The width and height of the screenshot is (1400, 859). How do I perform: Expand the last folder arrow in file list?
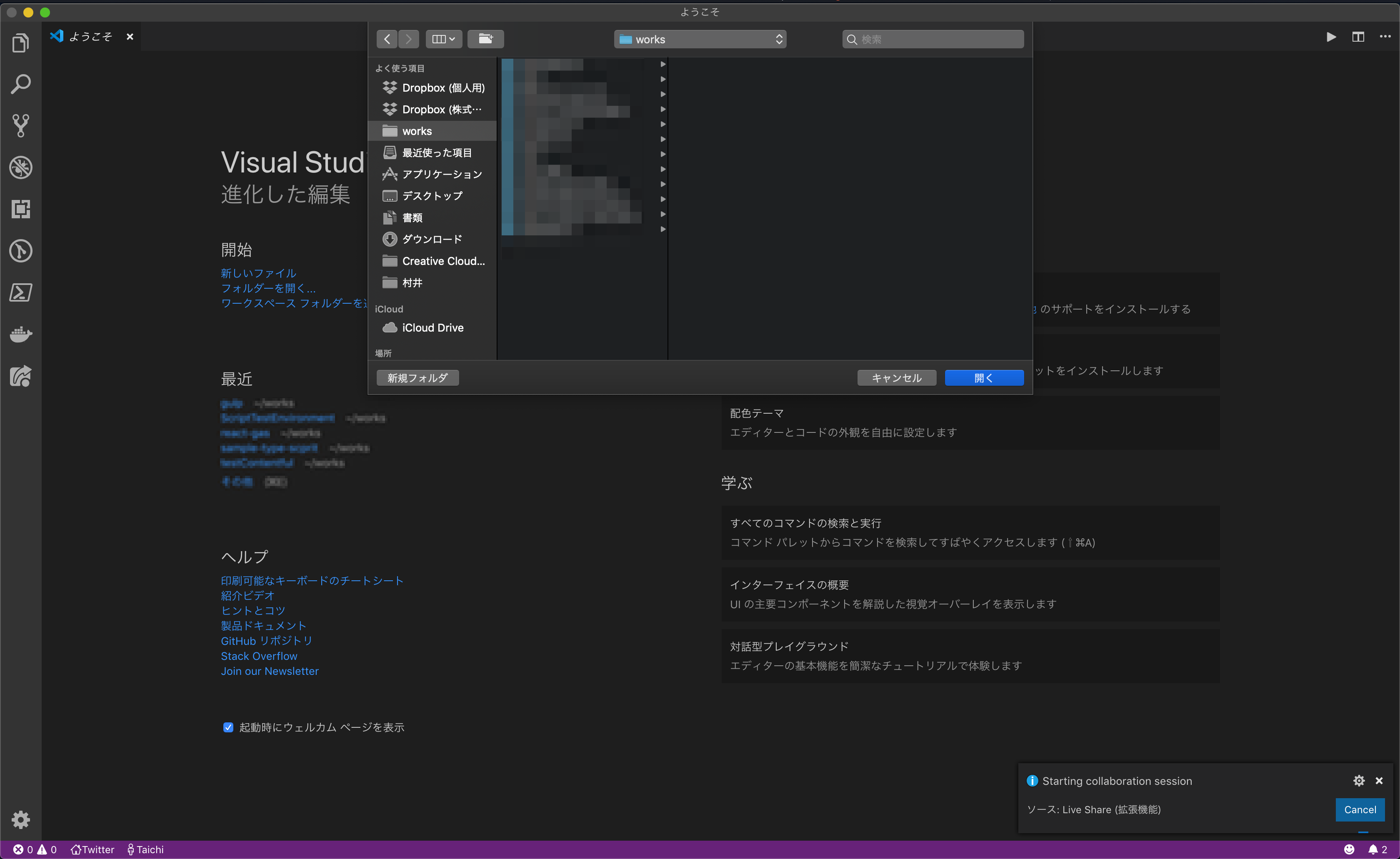(x=663, y=229)
